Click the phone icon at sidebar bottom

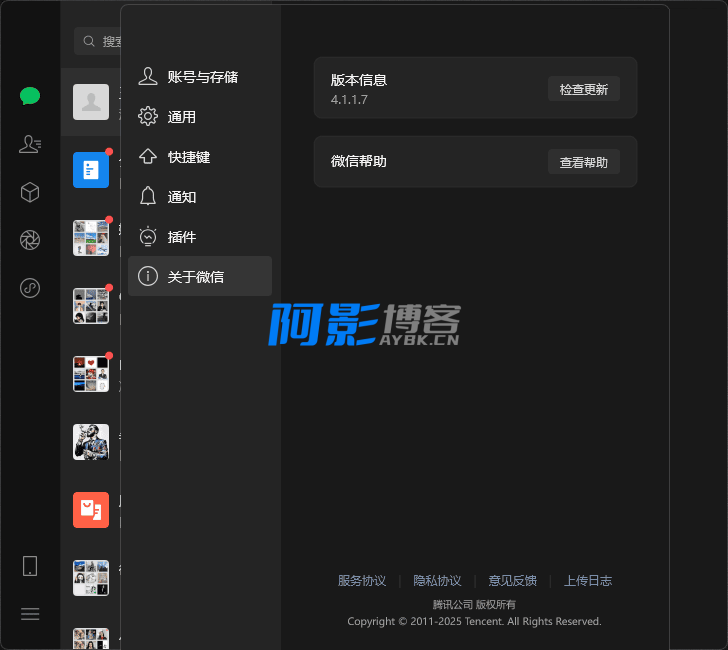tap(30, 566)
